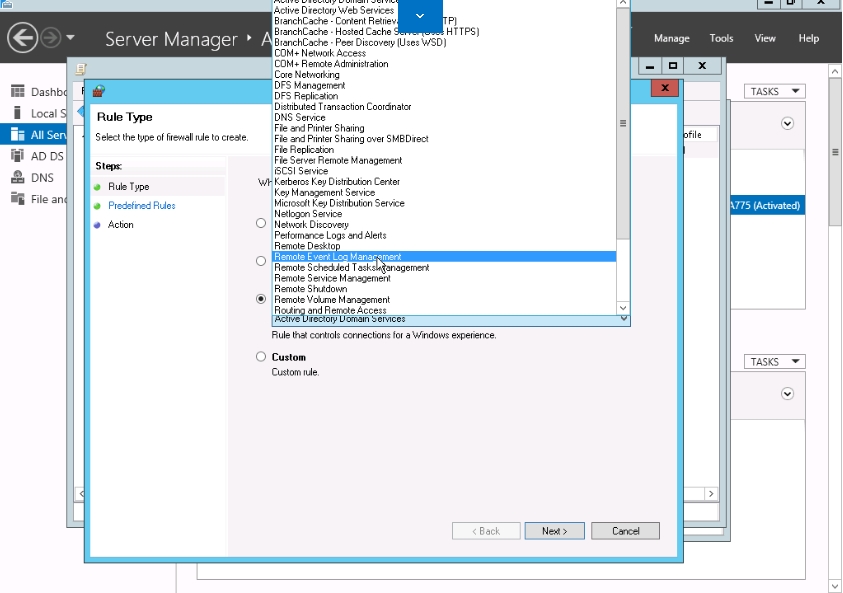This screenshot has height=593, width=843.
Task: Select the Predefined radio button
Action: [261, 299]
